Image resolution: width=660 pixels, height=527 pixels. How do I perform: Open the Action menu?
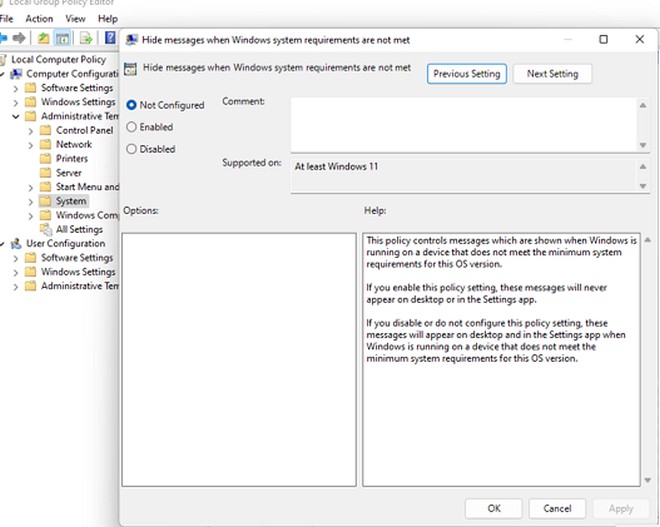(39, 18)
